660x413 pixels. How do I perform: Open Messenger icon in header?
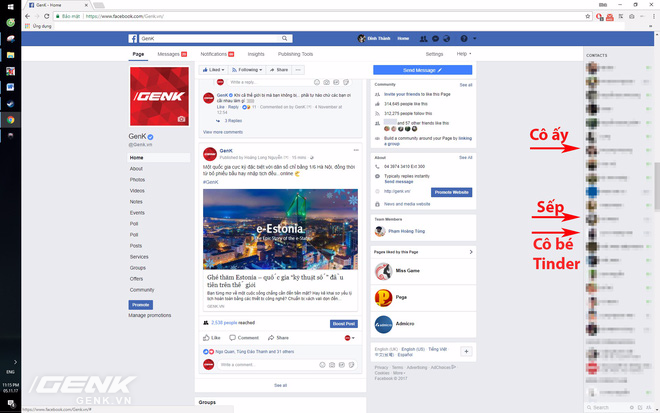click(x=435, y=39)
